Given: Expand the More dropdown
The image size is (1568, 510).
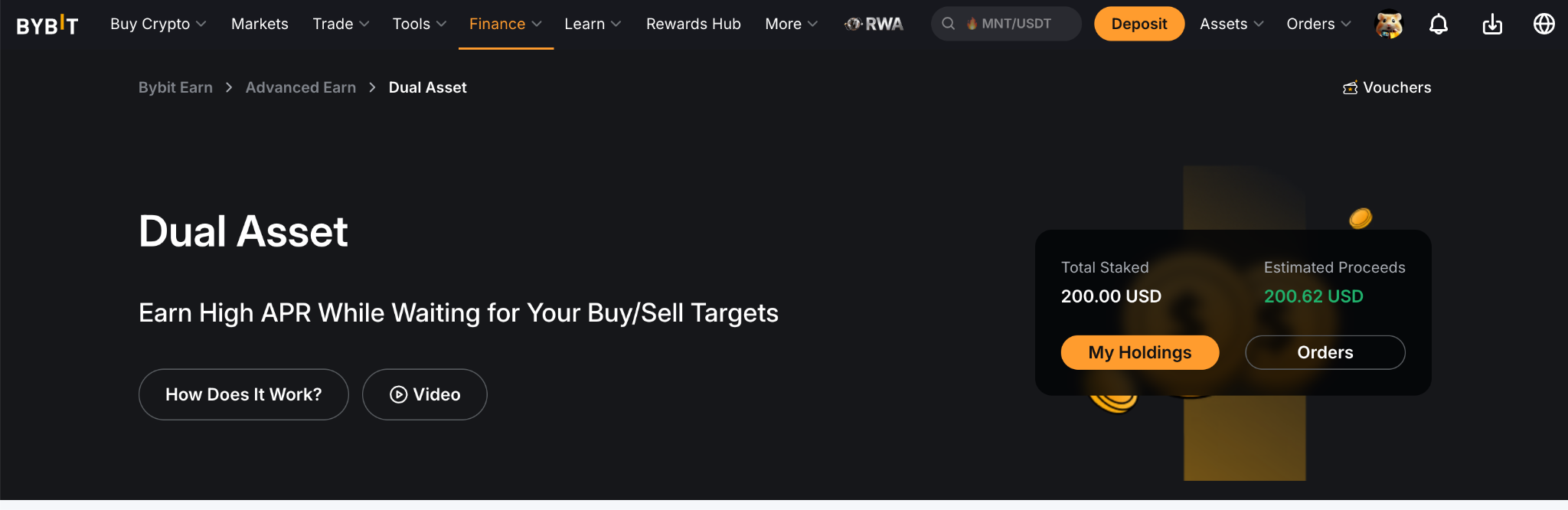Looking at the screenshot, I should (x=792, y=24).
